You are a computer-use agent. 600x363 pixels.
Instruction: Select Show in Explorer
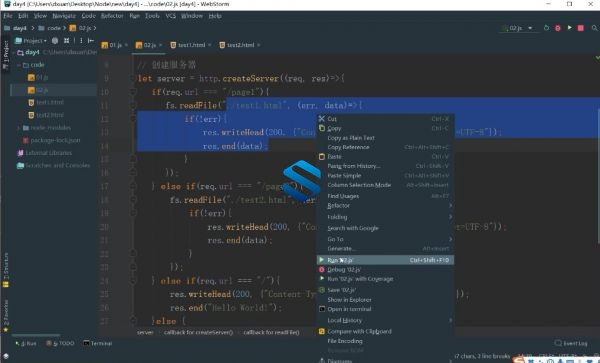click(349, 300)
